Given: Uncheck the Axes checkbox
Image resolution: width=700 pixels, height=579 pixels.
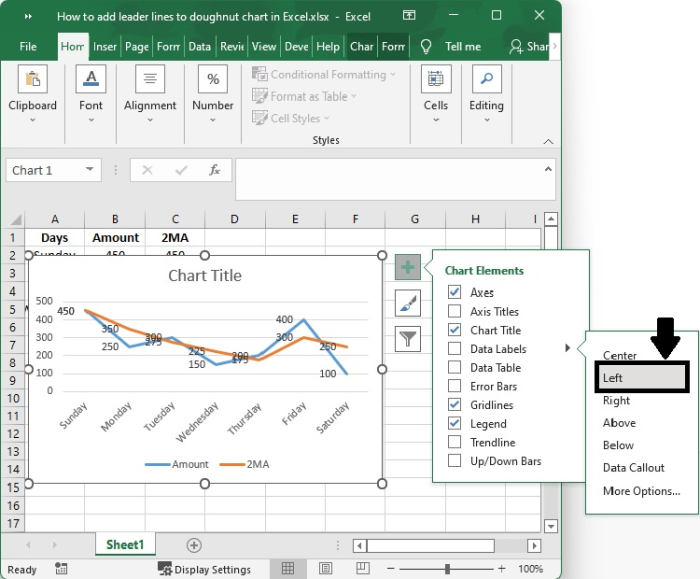Looking at the screenshot, I should 454,292.
